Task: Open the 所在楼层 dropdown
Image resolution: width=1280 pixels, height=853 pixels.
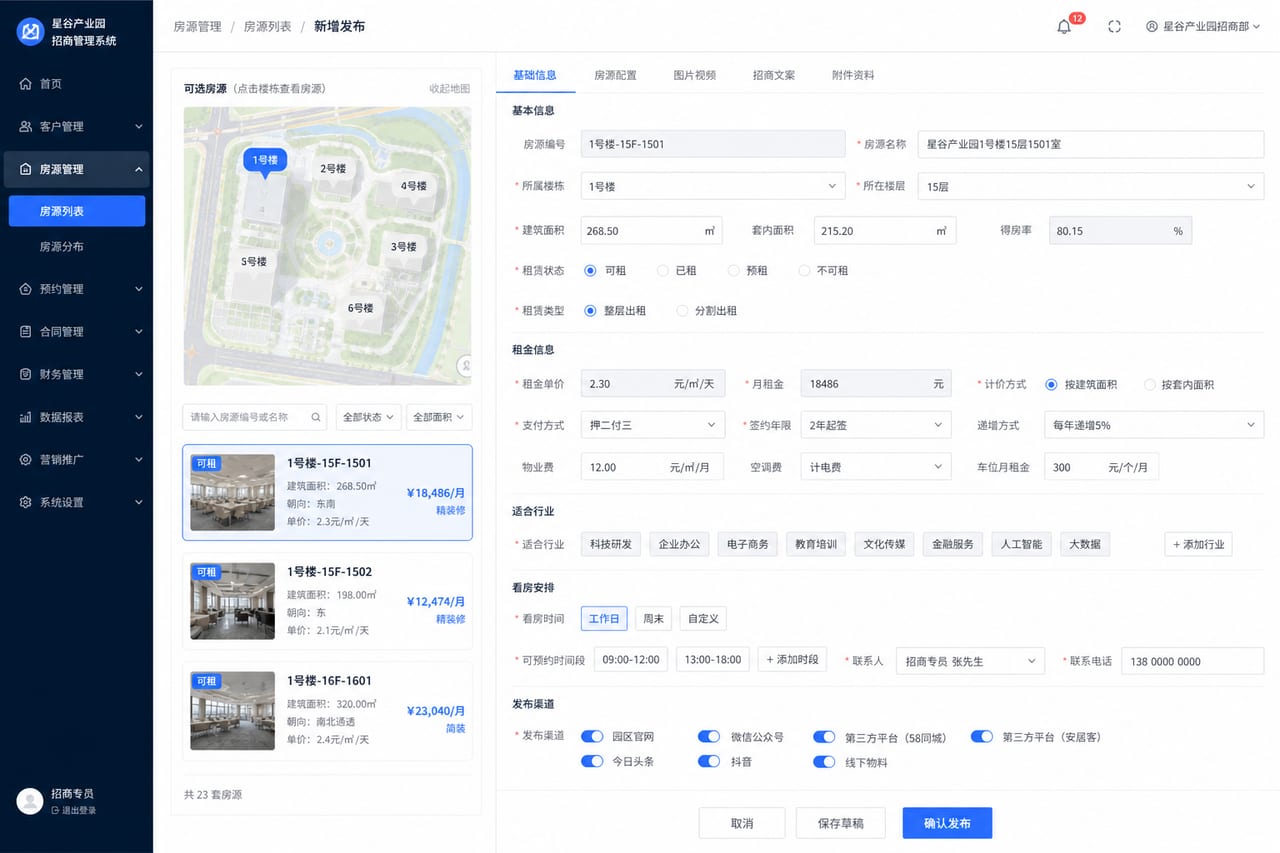Action: [1091, 186]
